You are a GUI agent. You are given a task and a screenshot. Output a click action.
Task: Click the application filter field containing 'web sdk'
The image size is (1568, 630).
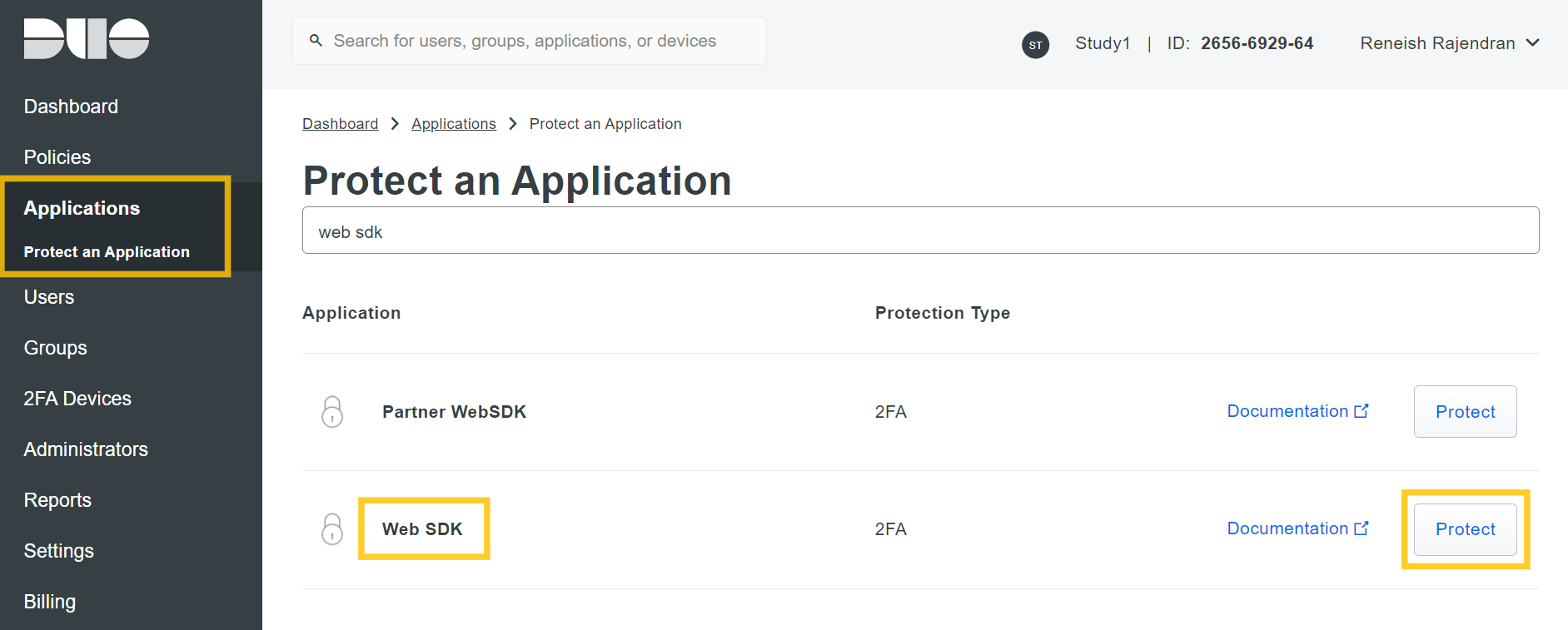(920, 231)
